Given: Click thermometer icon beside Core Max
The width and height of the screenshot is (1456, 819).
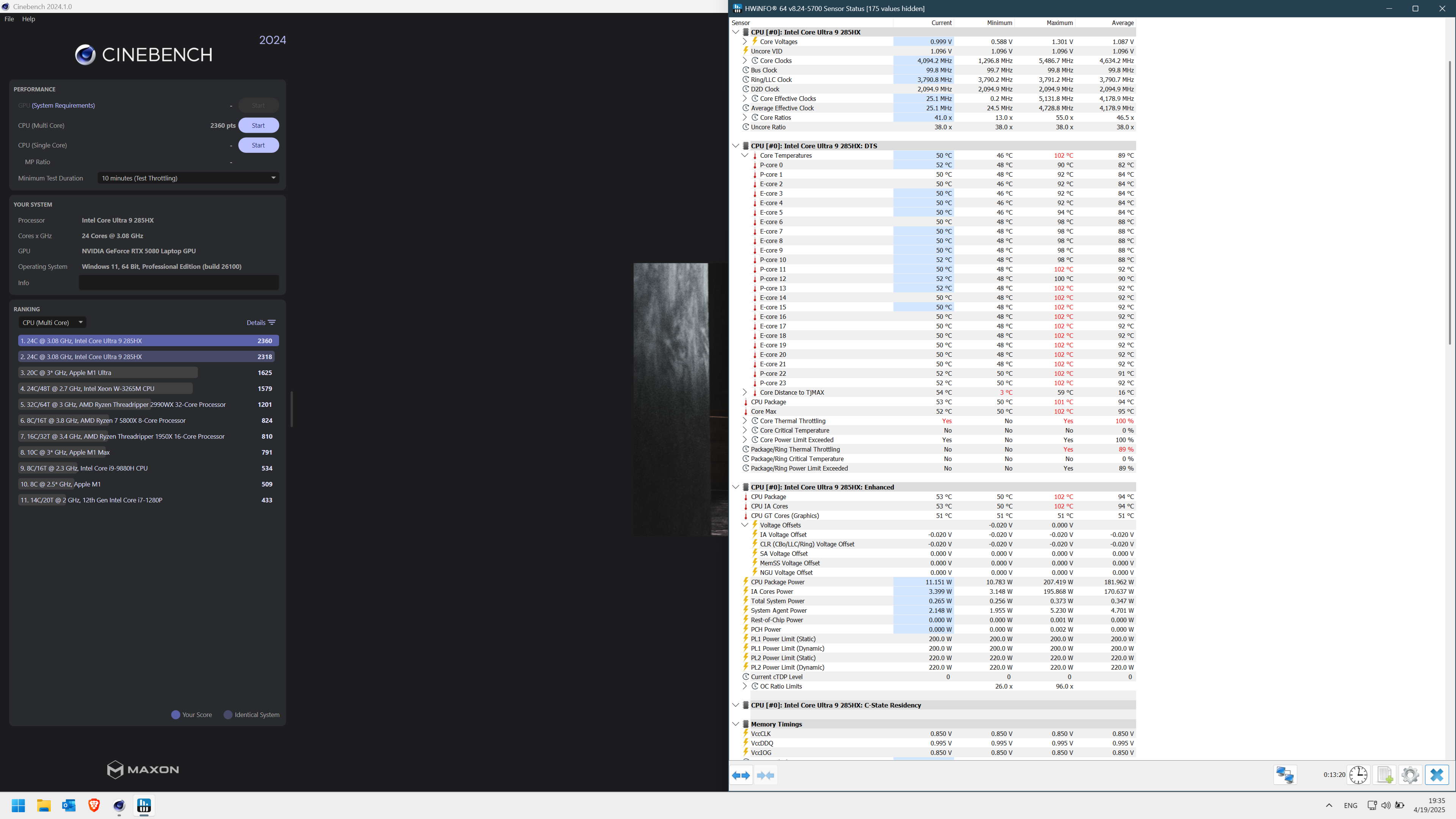Looking at the screenshot, I should (745, 411).
